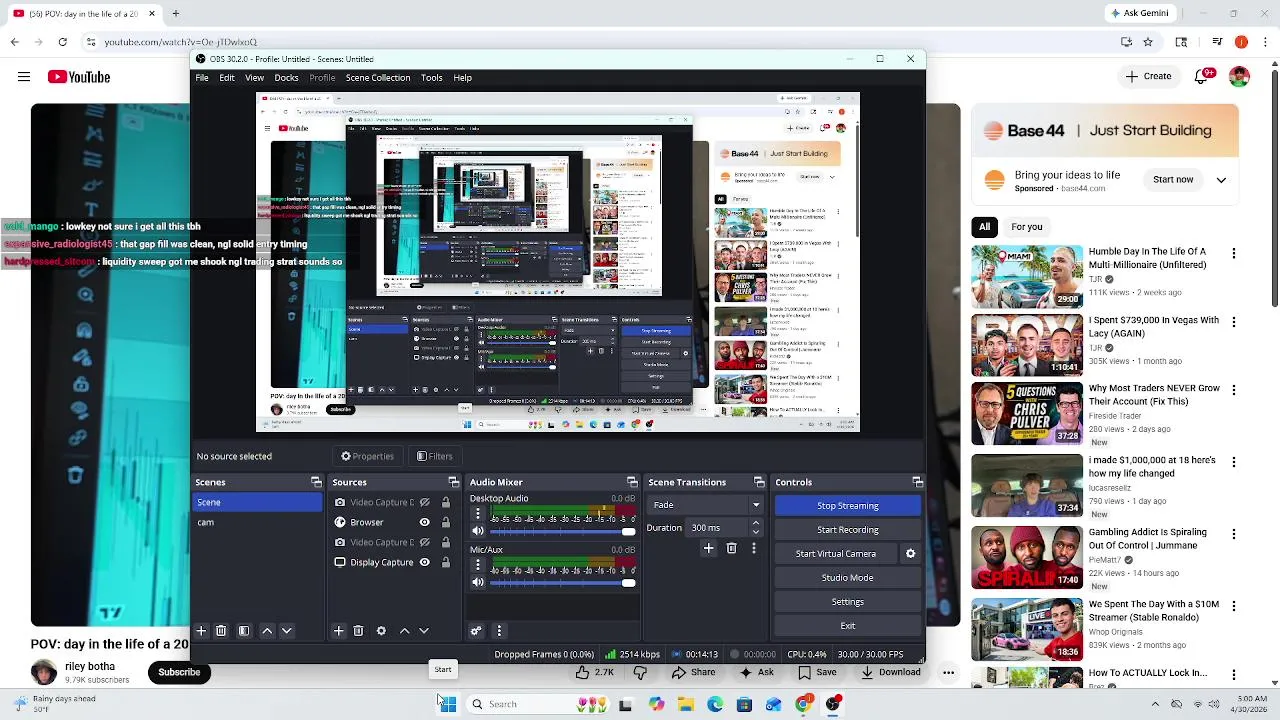1280x720 pixels.
Task: Add a new source with the plus icon
Action: (338, 631)
